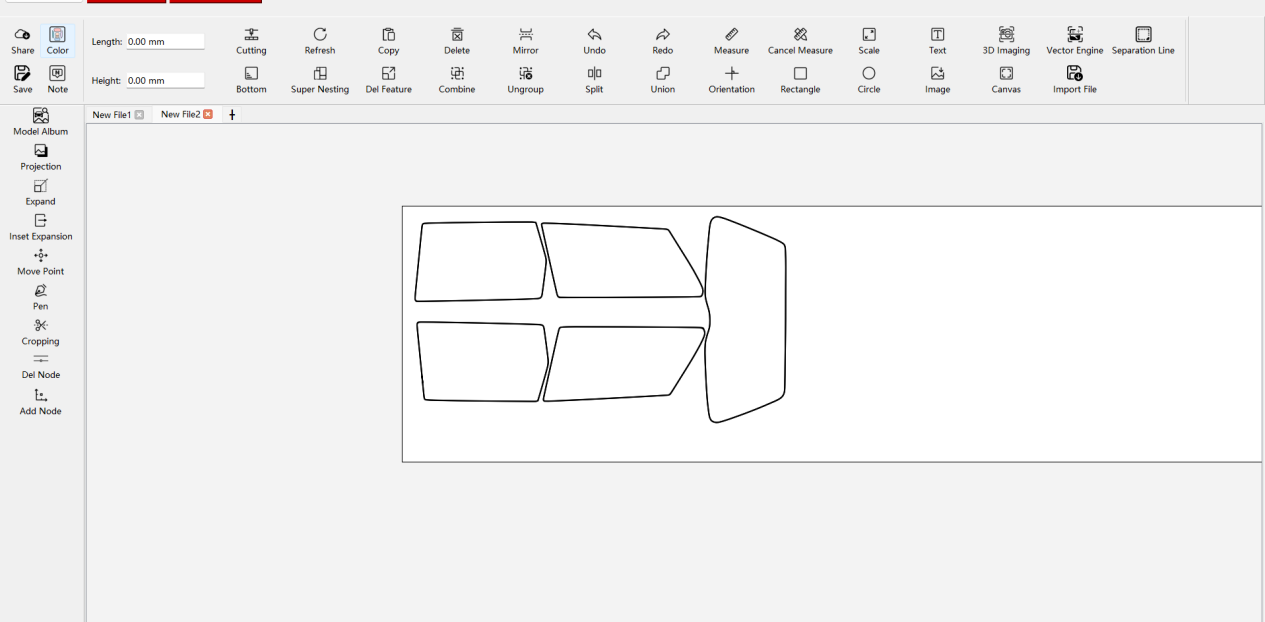This screenshot has width=1265, height=622.
Task: Select the Inset Expansion tool
Action: tap(40, 227)
